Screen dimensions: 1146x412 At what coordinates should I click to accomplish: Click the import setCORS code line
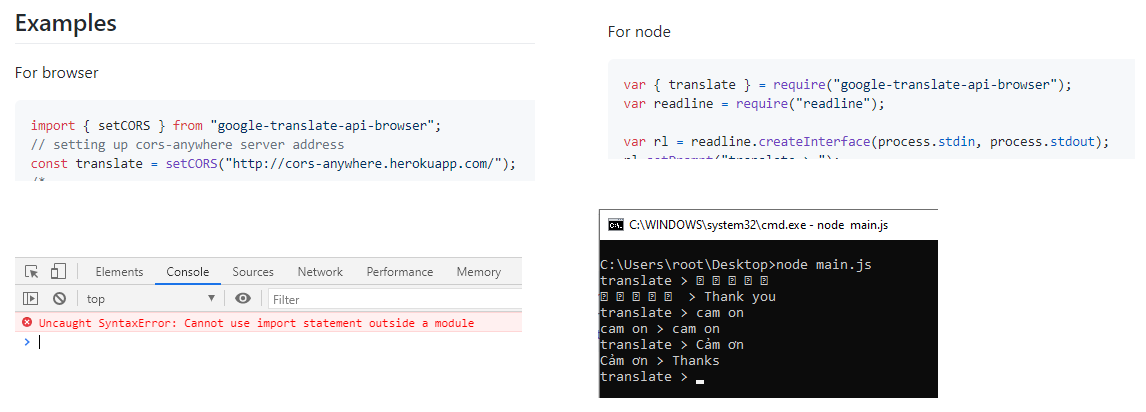pyautogui.click(x=236, y=125)
